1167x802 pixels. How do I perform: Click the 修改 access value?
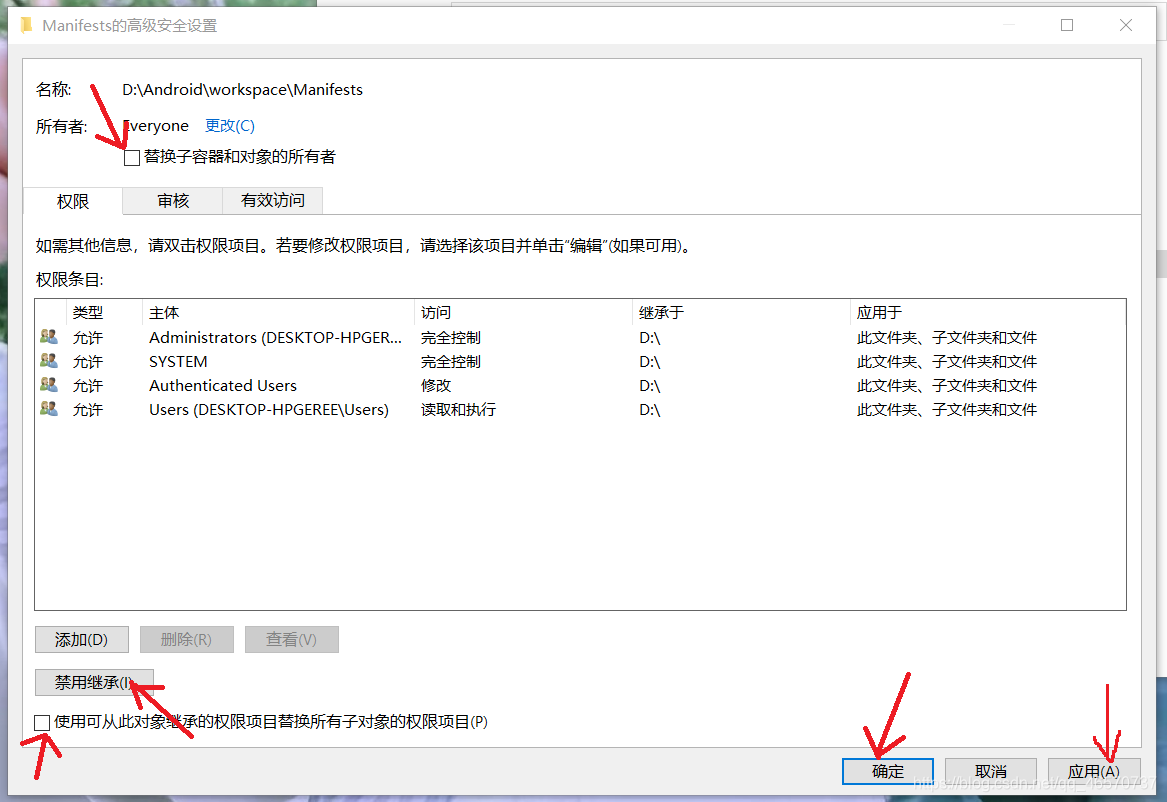point(436,385)
